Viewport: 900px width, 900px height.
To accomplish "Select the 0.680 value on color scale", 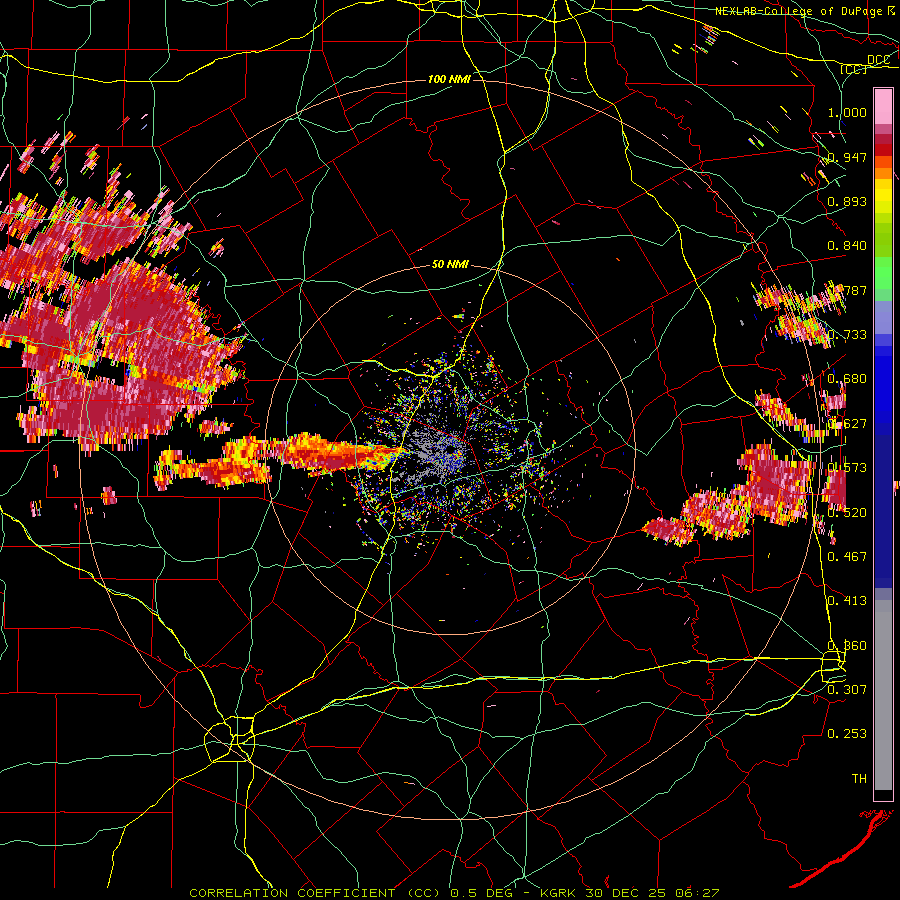I will 847,379.
